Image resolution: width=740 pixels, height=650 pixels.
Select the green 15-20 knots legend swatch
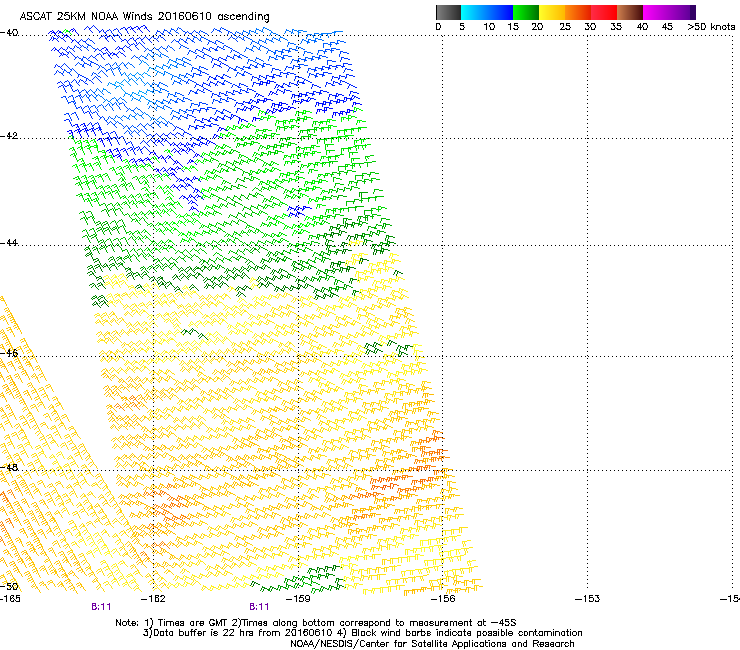point(526,12)
